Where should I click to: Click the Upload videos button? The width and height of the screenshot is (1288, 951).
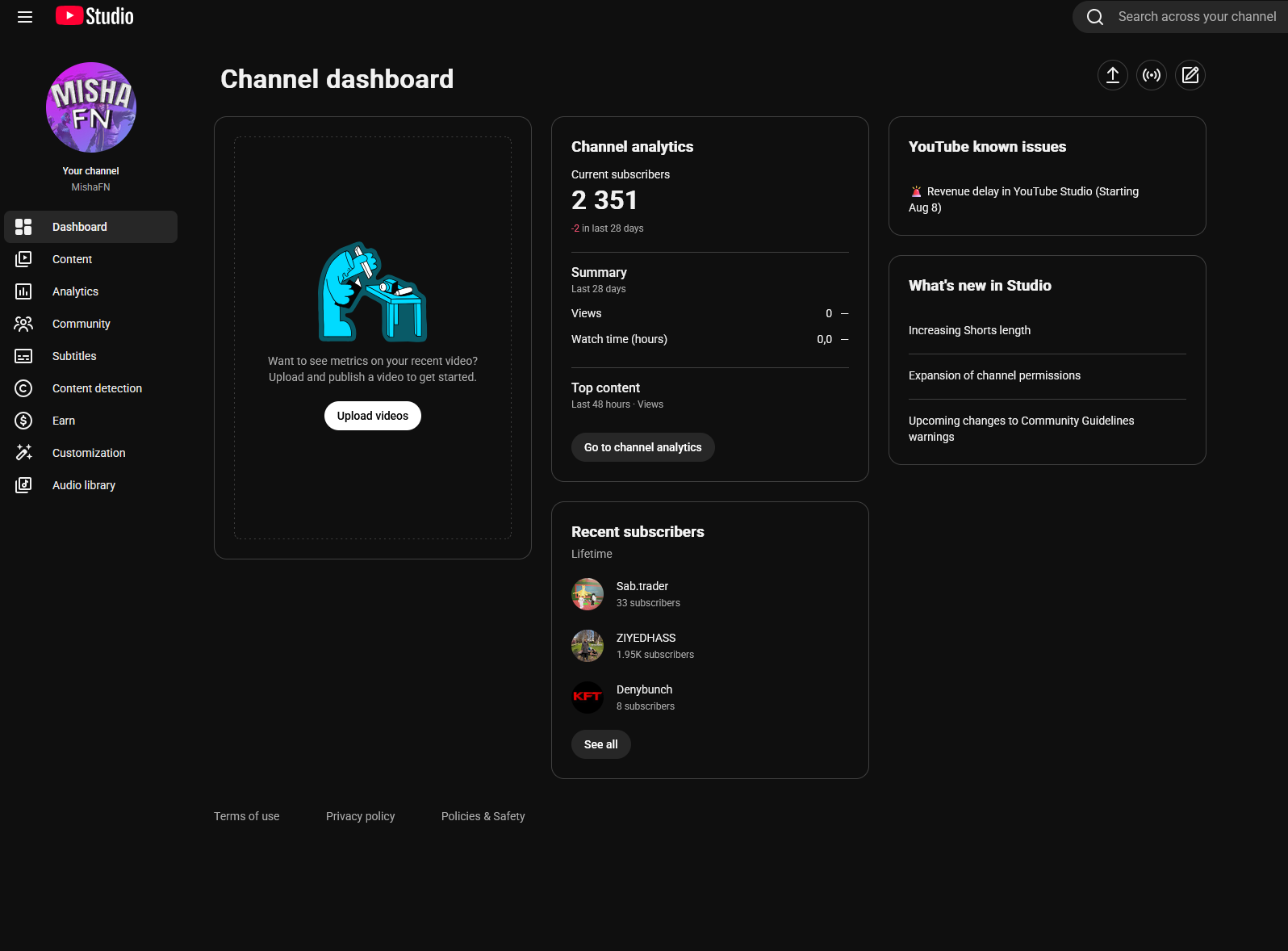(x=373, y=416)
